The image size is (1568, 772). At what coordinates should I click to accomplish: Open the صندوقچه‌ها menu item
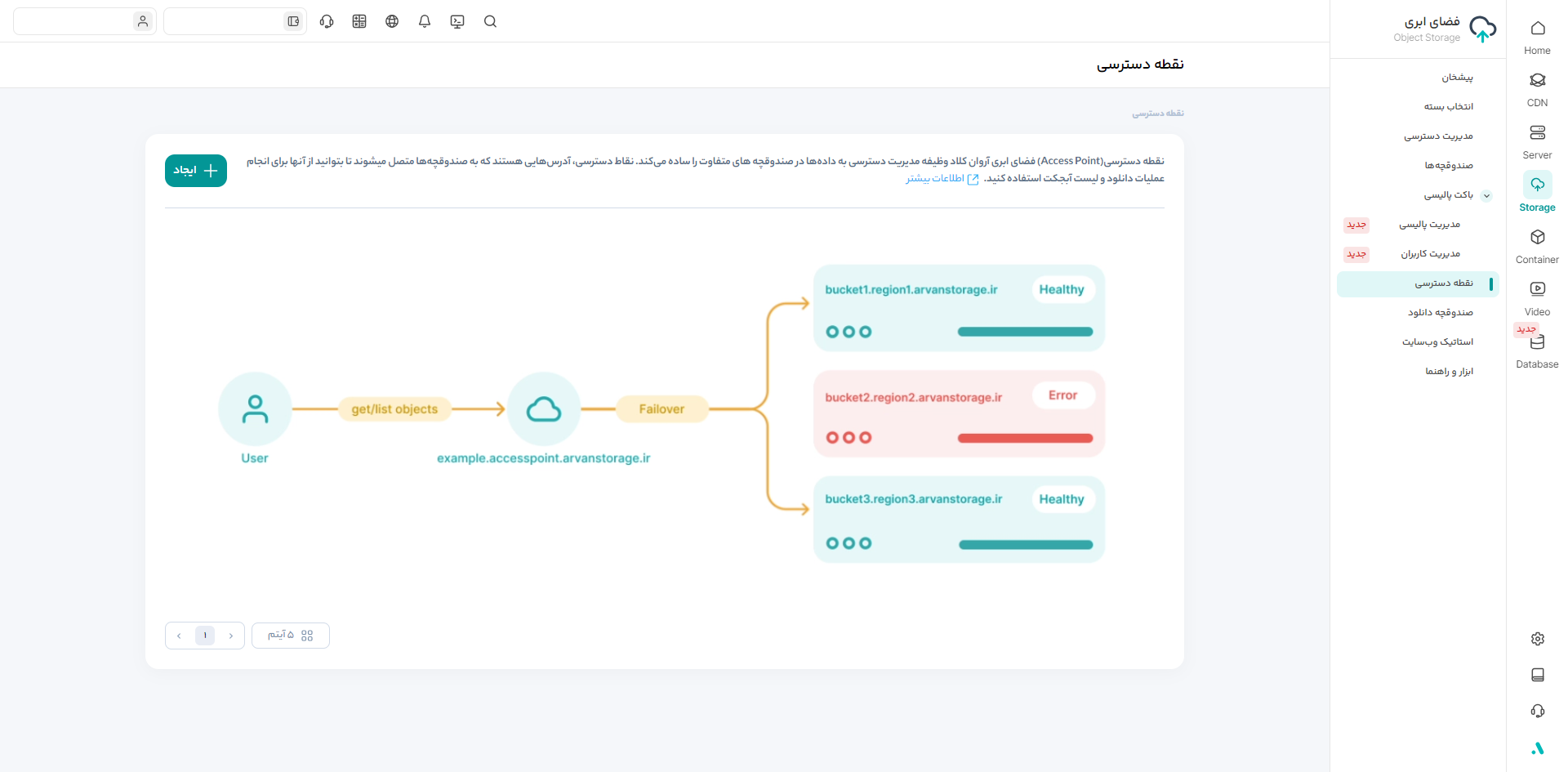1449,166
